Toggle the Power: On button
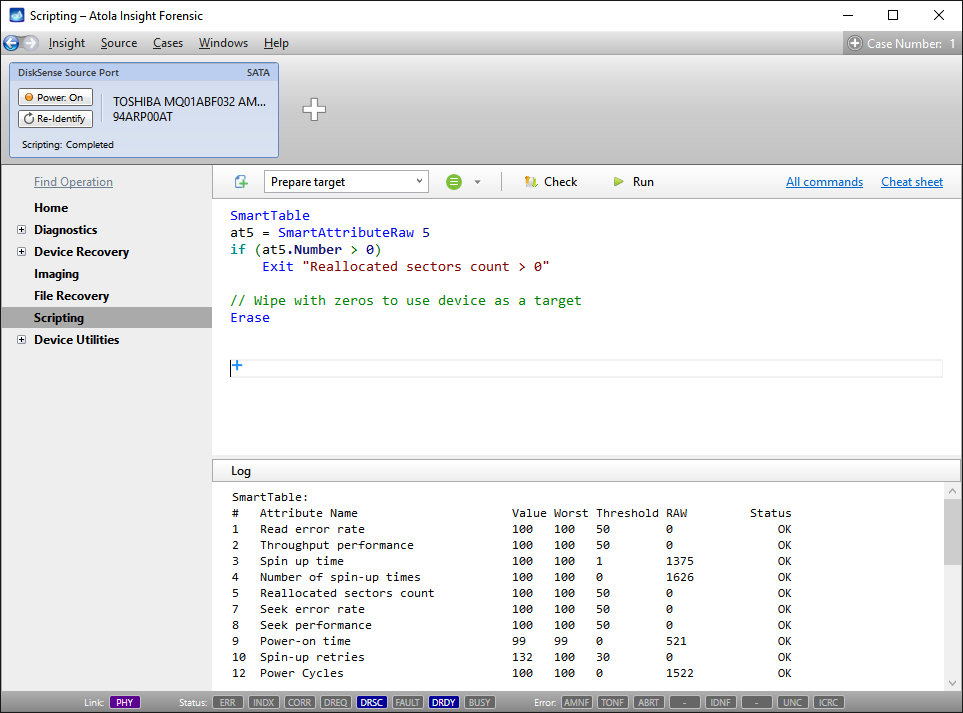This screenshot has width=963, height=713. (x=55, y=98)
